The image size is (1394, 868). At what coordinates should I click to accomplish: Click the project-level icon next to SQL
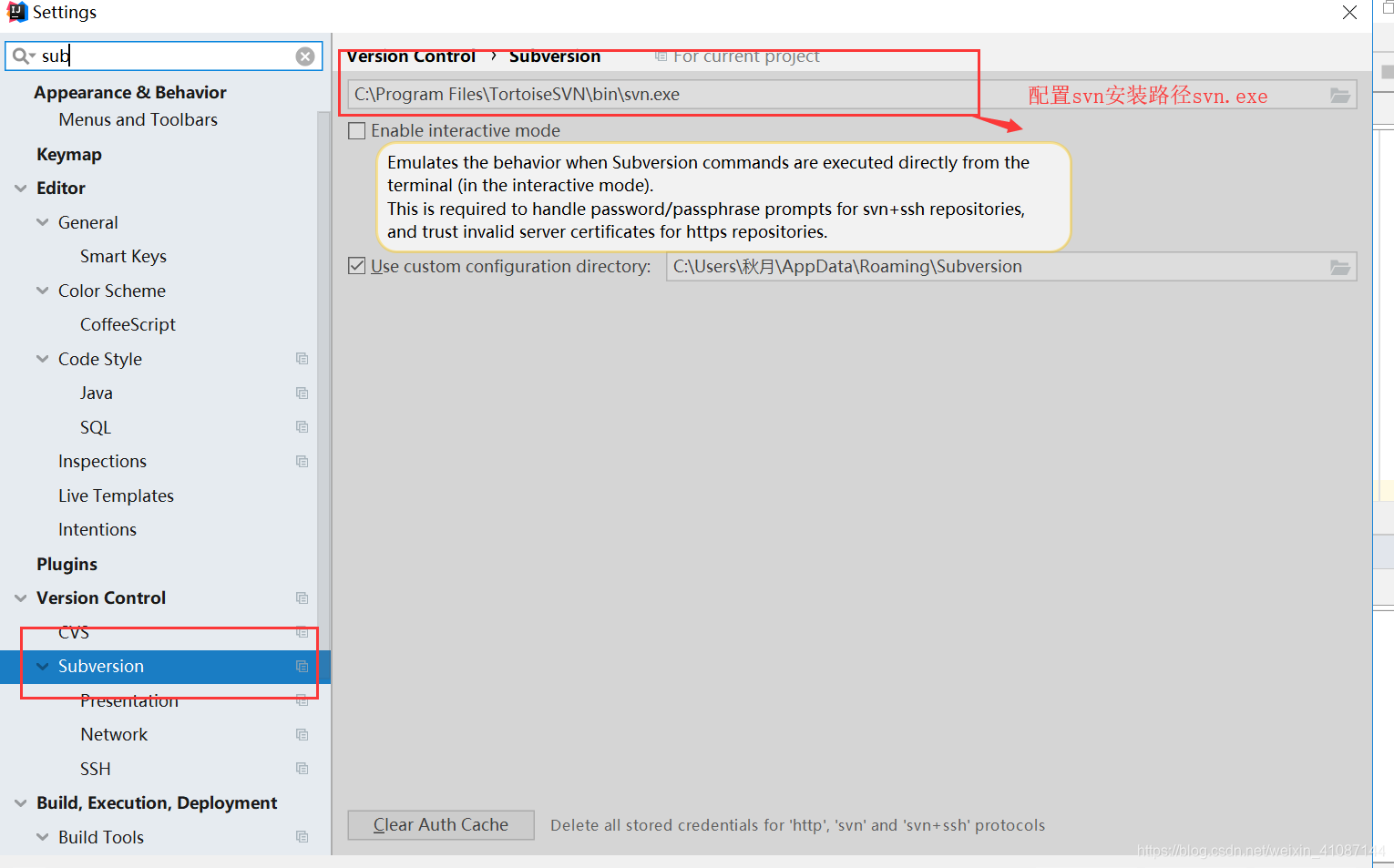pos(302,427)
